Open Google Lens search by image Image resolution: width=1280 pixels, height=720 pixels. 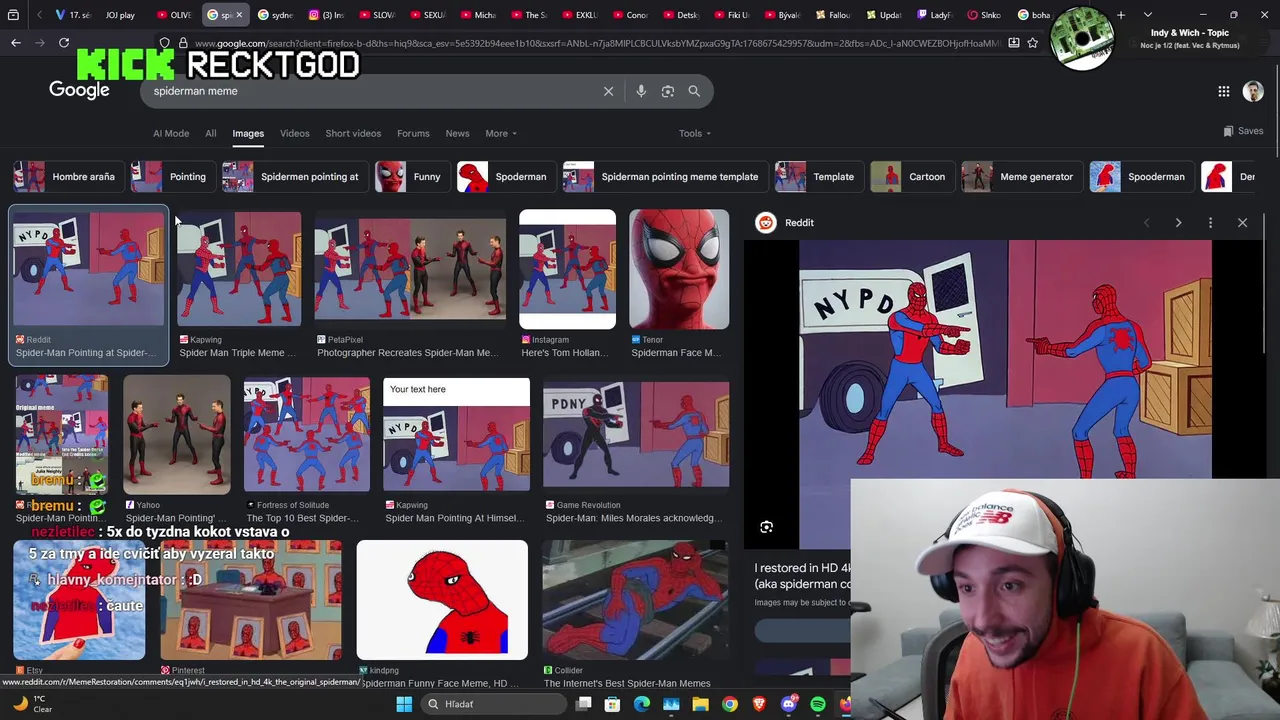point(668,91)
